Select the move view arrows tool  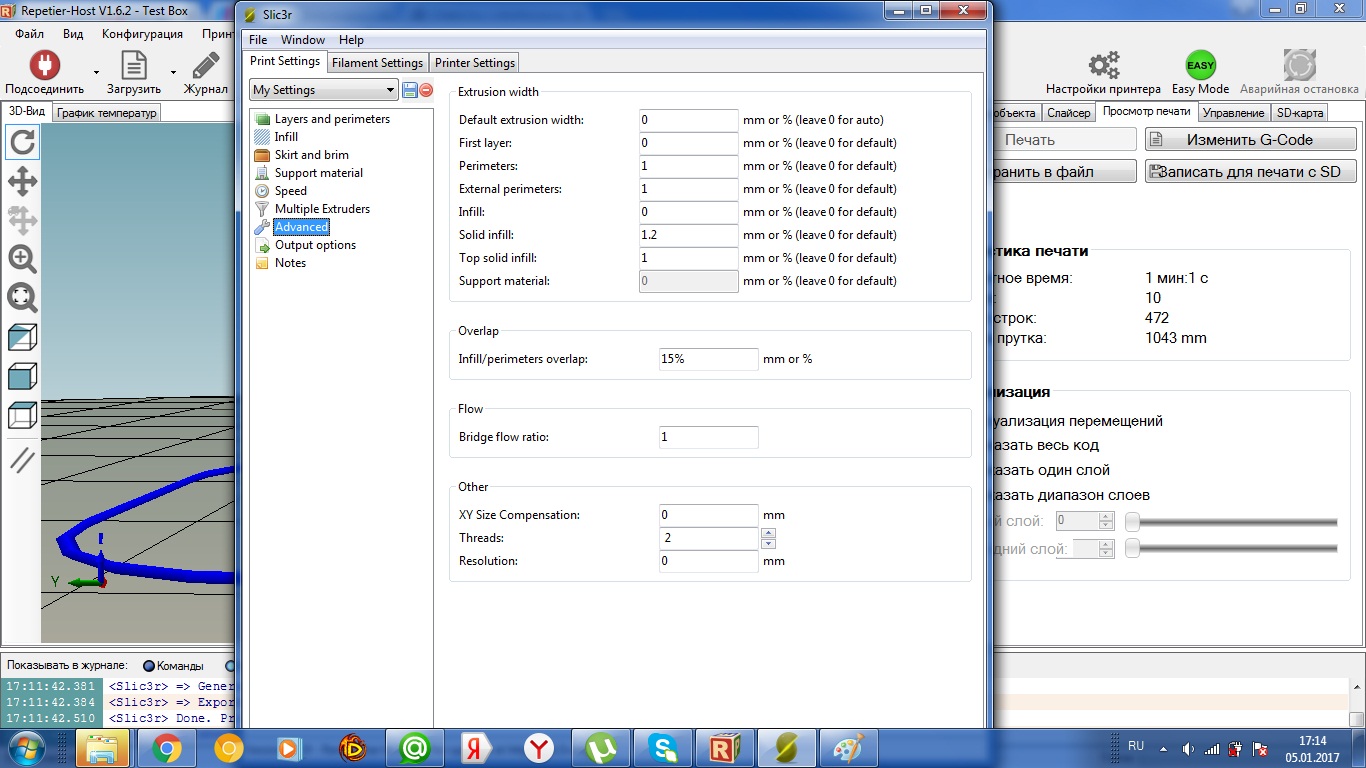tap(22, 181)
